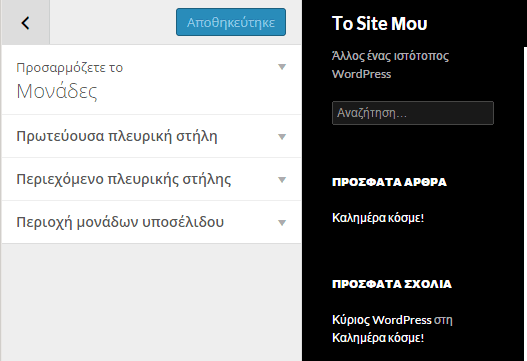This screenshot has width=527, height=361.
Task: Expand arrow beside Περιεχόμενο πλευρικής στήλης
Action: [282, 179]
